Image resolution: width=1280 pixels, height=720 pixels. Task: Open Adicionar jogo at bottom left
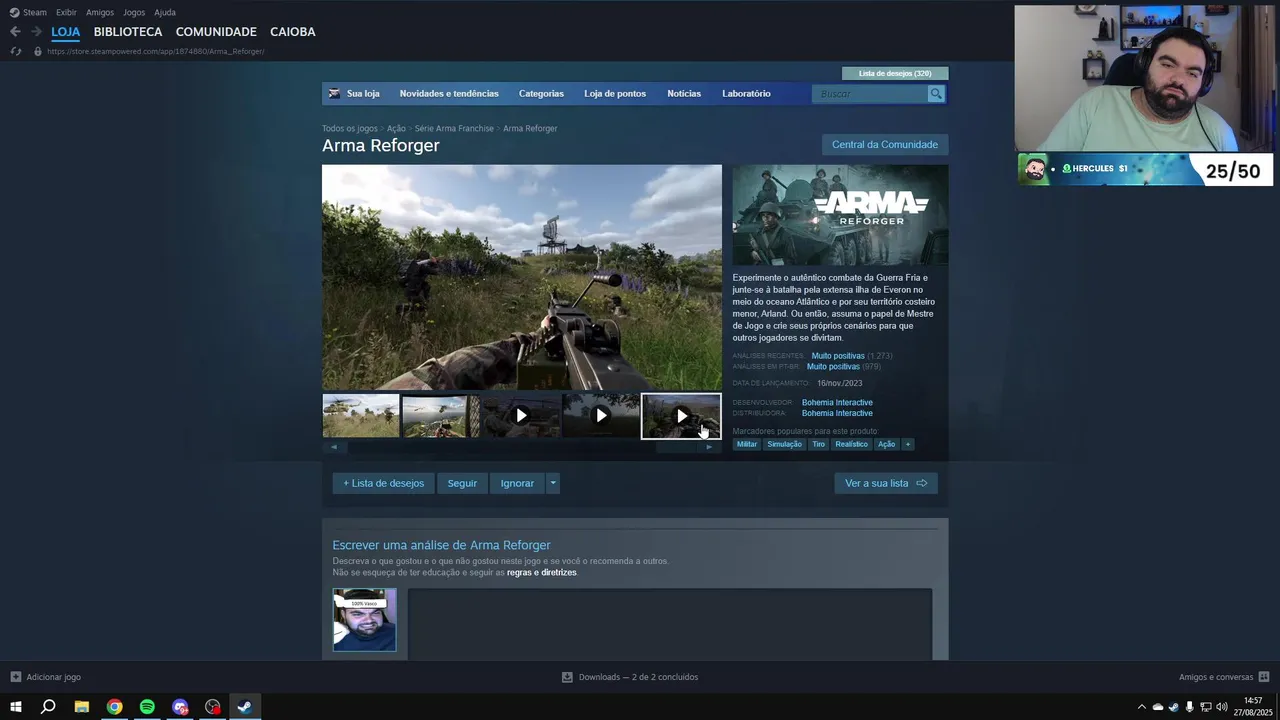pyautogui.click(x=46, y=677)
